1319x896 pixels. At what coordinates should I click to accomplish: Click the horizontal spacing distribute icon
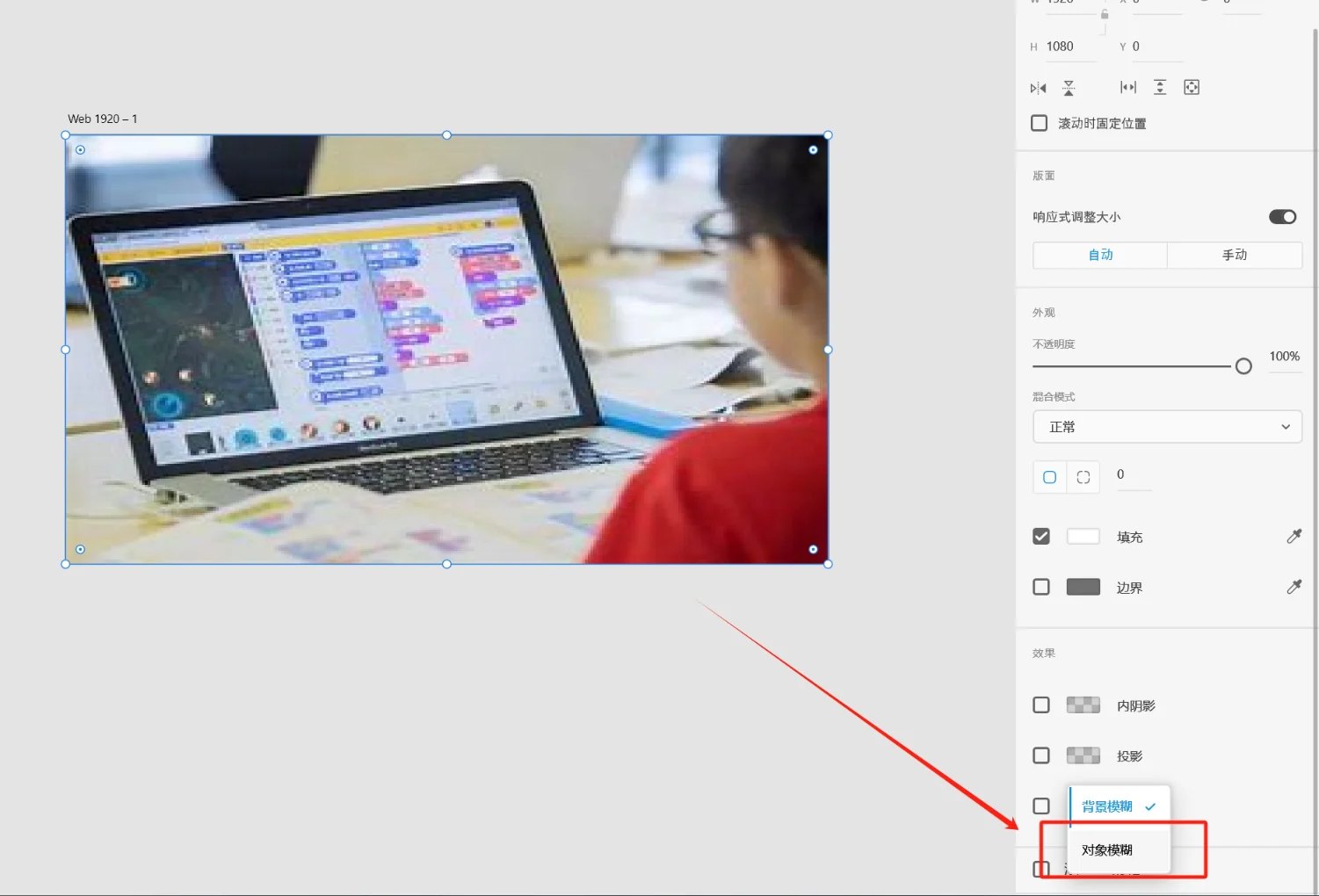pos(1128,87)
